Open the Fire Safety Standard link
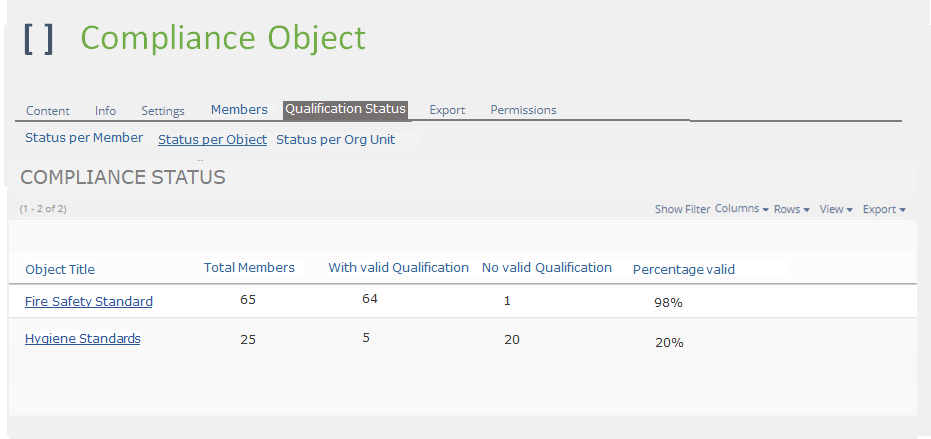 (x=89, y=301)
